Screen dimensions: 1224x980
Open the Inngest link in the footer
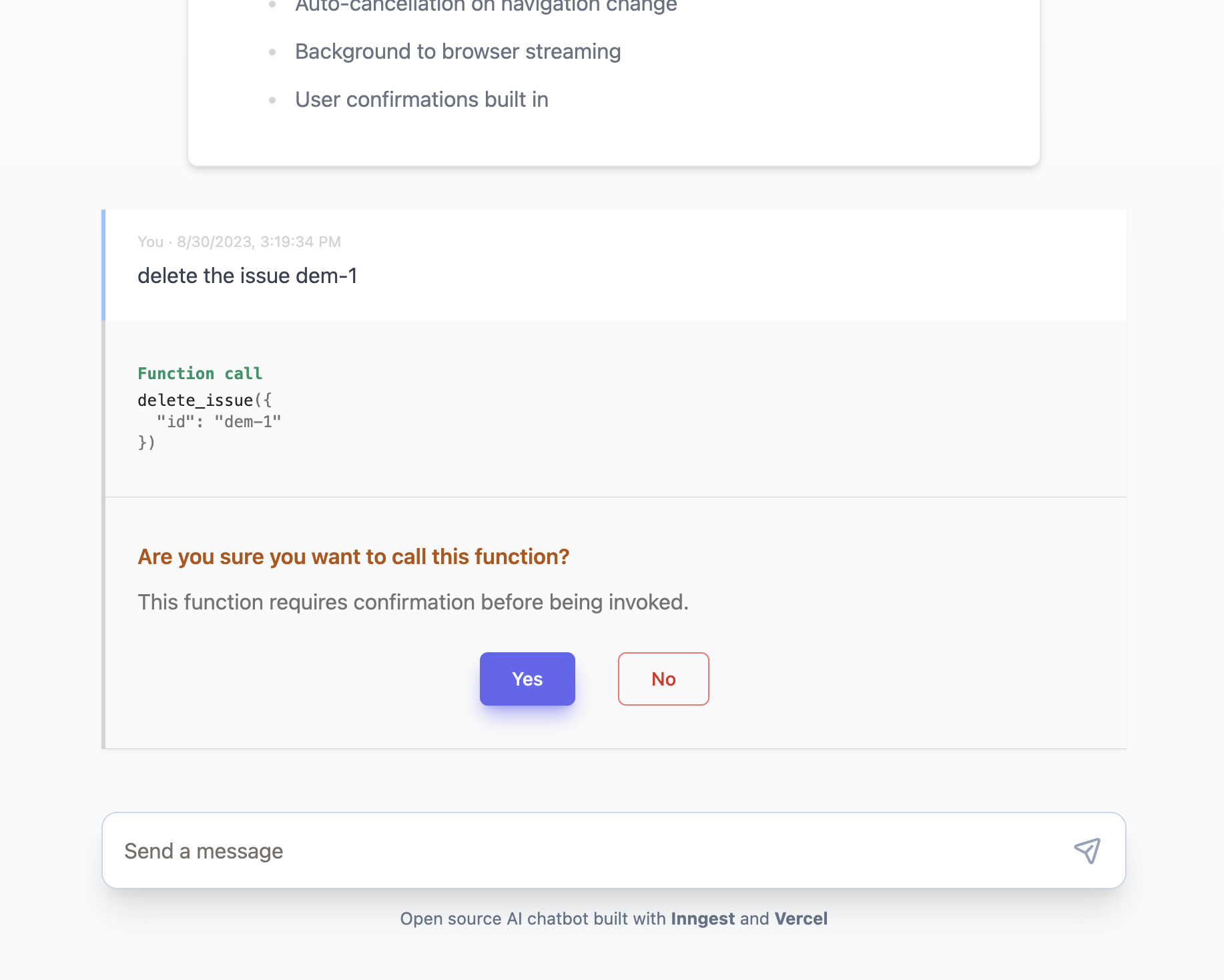pos(702,918)
